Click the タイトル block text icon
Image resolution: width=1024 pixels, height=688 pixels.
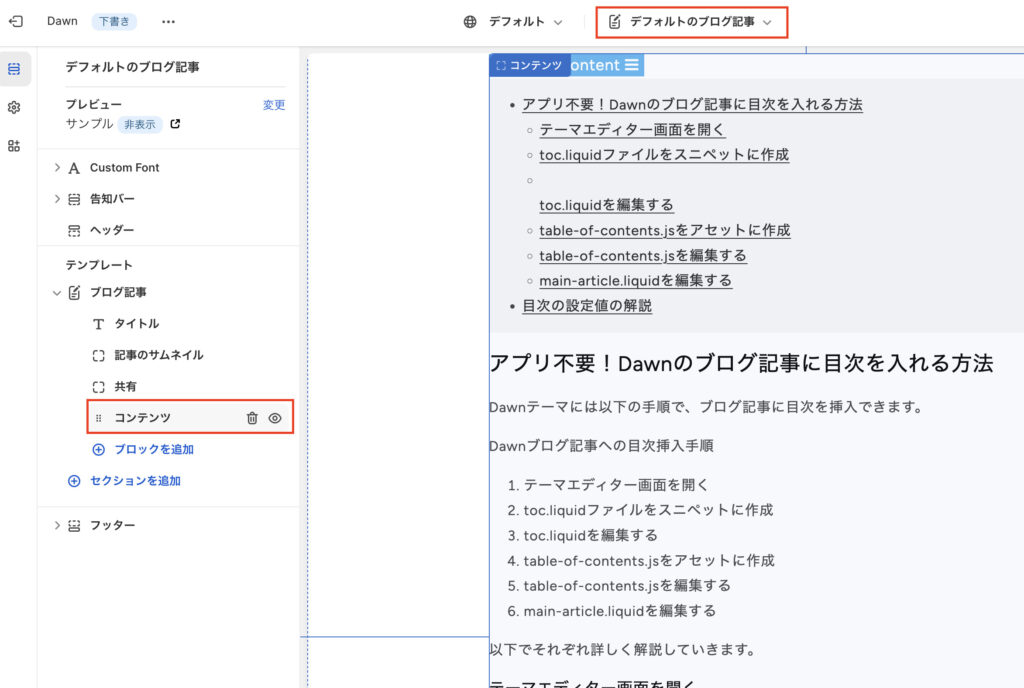point(98,324)
